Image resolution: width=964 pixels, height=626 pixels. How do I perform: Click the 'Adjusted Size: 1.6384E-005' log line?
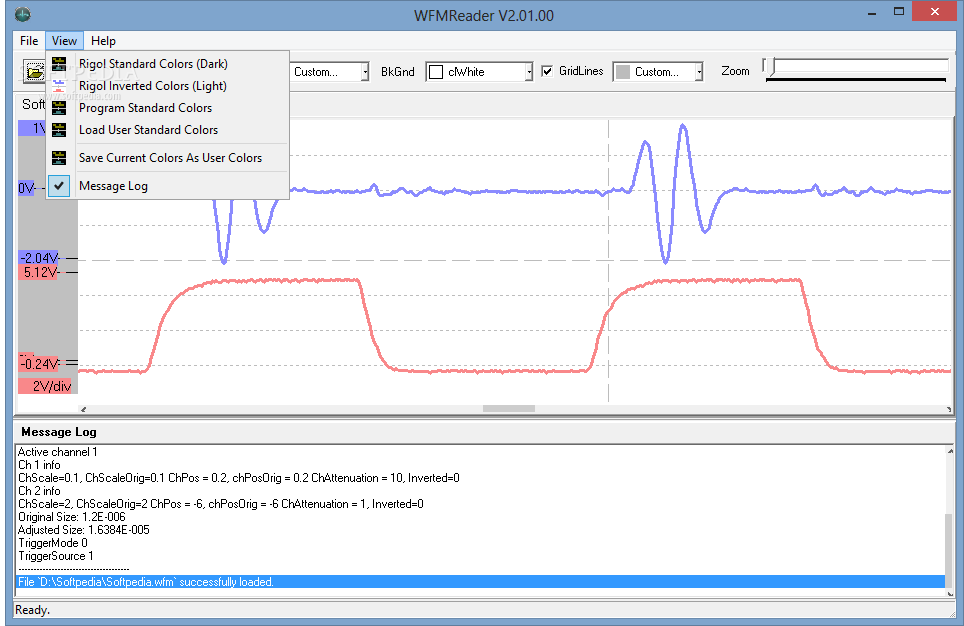point(84,530)
